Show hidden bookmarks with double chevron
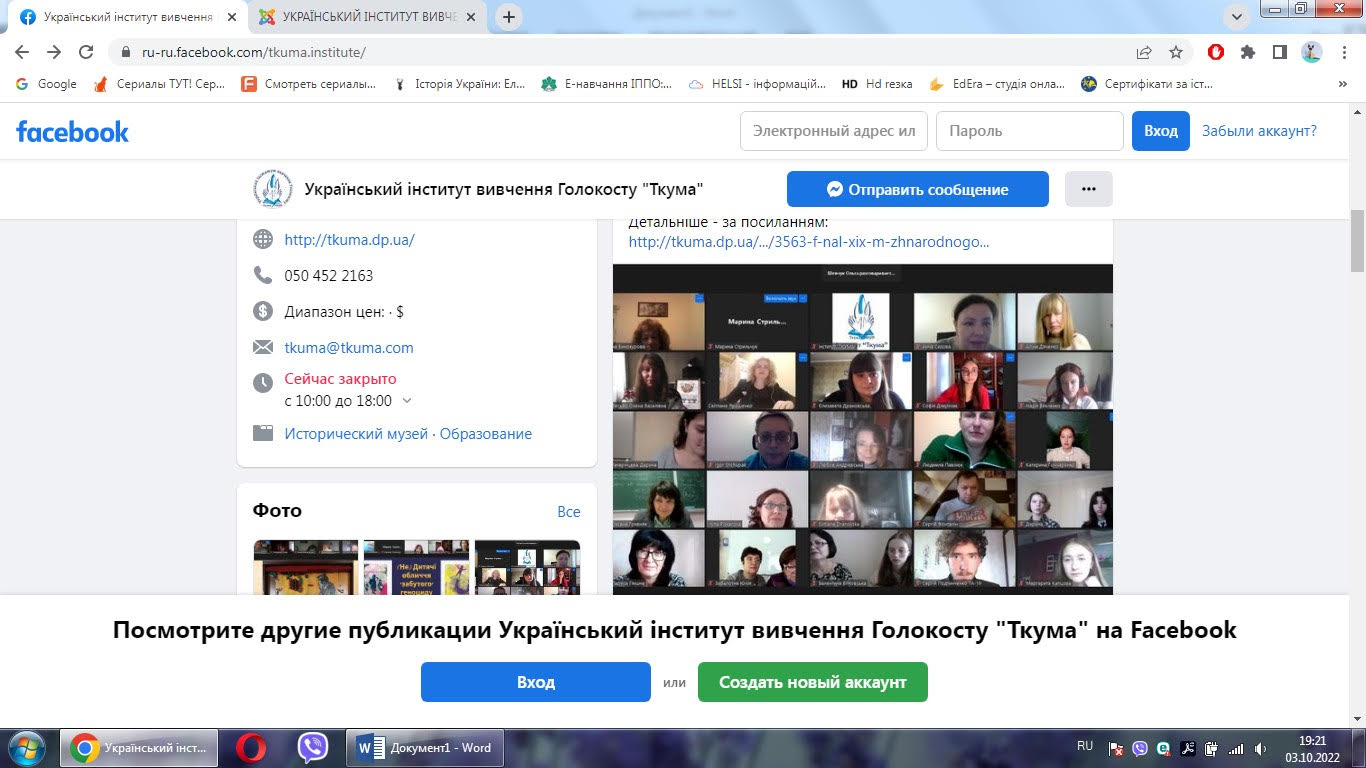 [x=1342, y=84]
